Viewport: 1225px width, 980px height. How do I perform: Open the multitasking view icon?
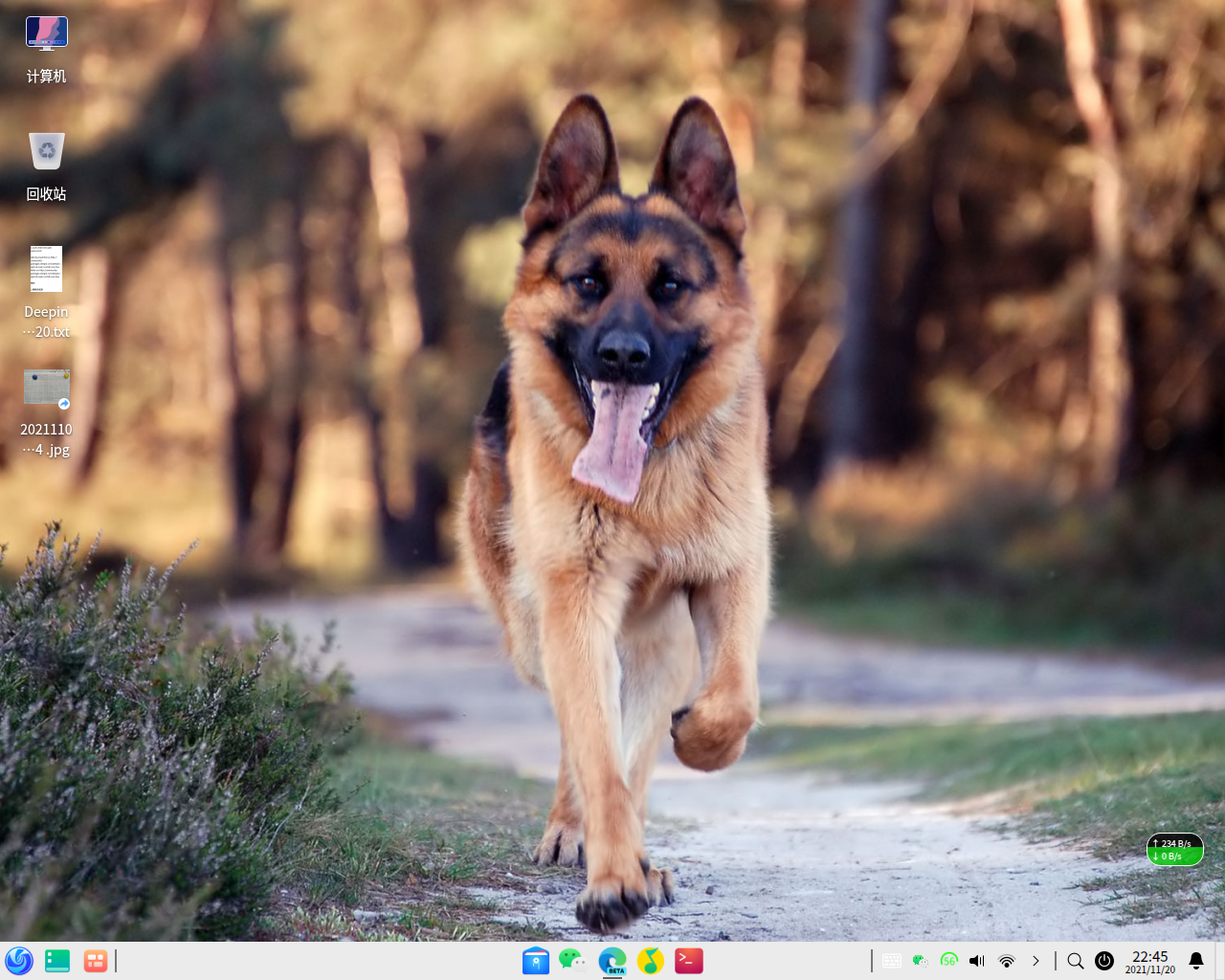pyautogui.click(x=95, y=961)
